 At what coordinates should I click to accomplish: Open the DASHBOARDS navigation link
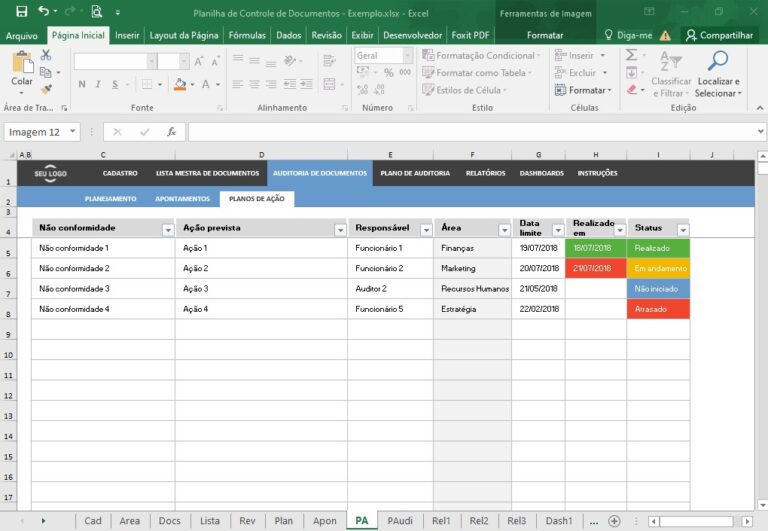[541, 173]
